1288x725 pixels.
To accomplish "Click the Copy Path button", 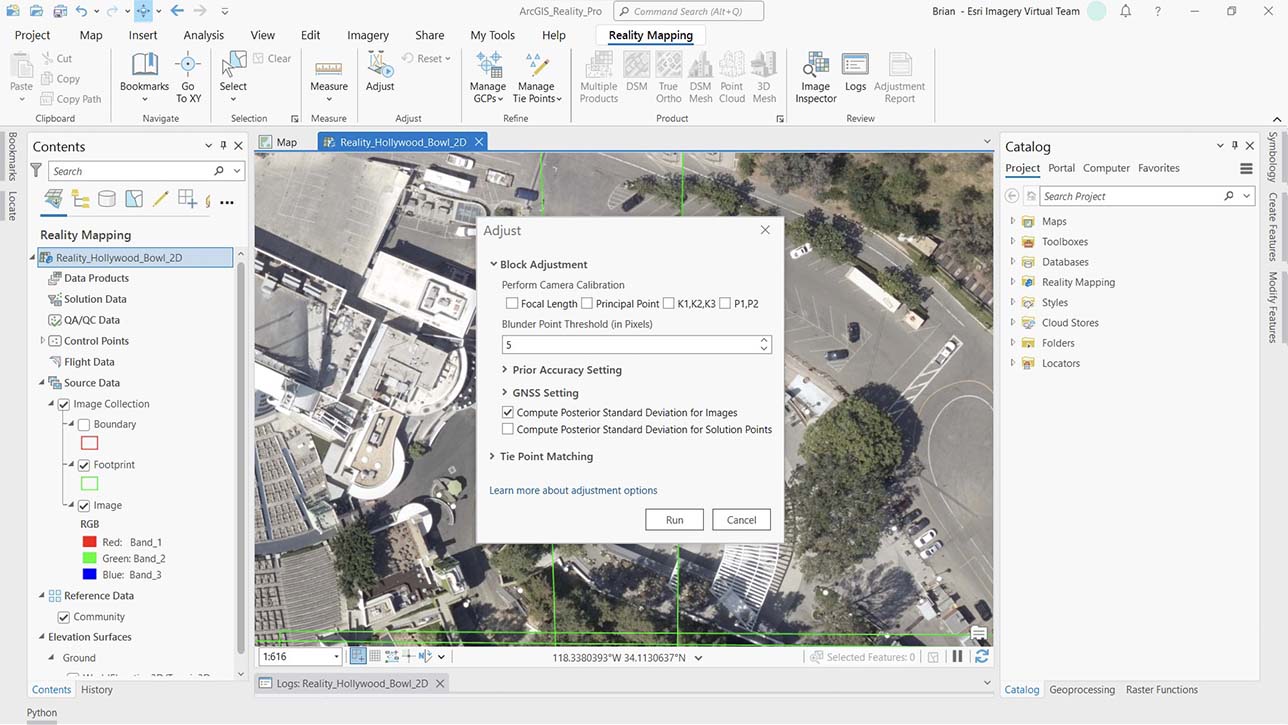I will pyautogui.click(x=71, y=99).
